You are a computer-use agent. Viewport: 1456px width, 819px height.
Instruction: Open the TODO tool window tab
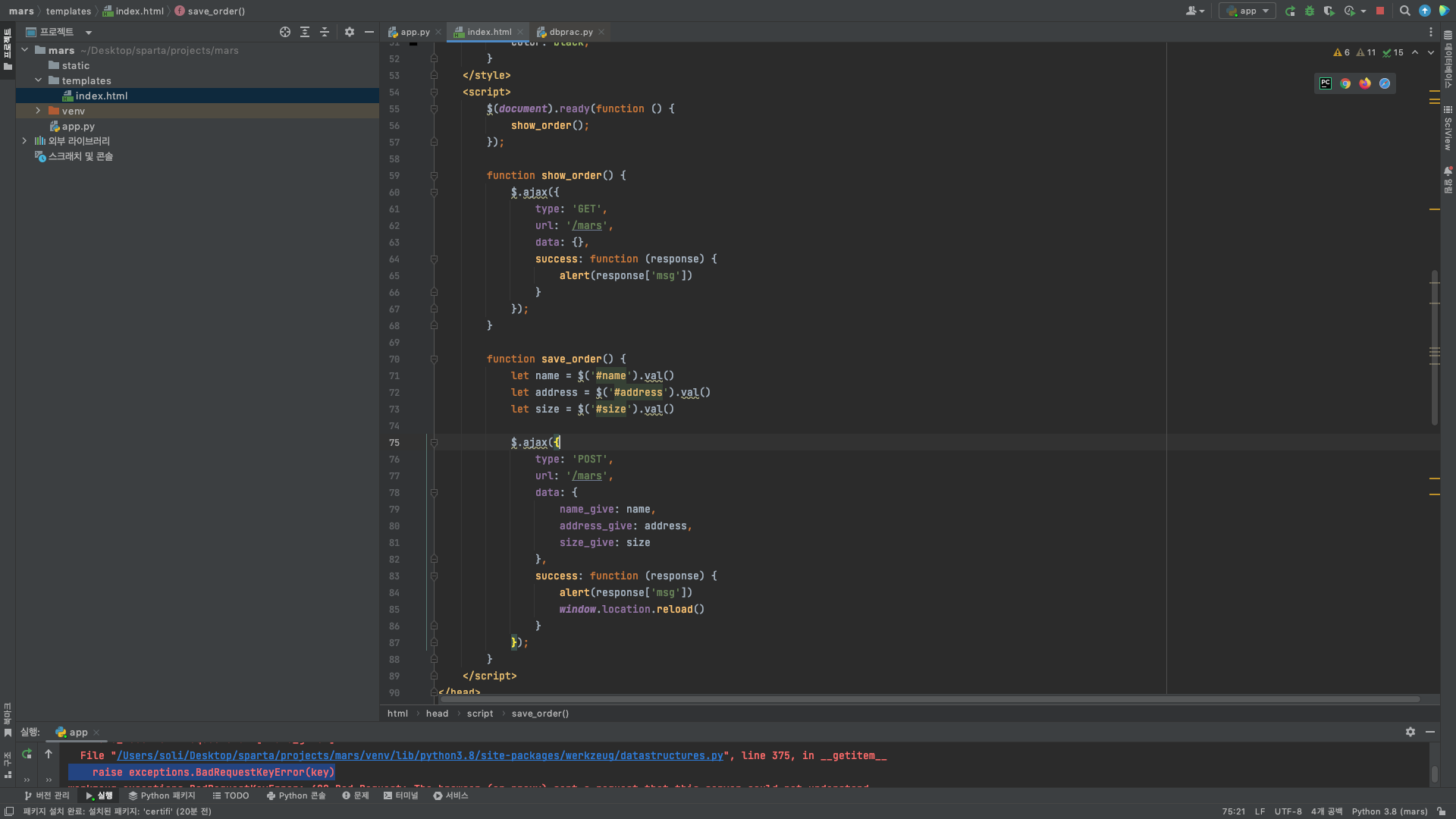(231, 795)
